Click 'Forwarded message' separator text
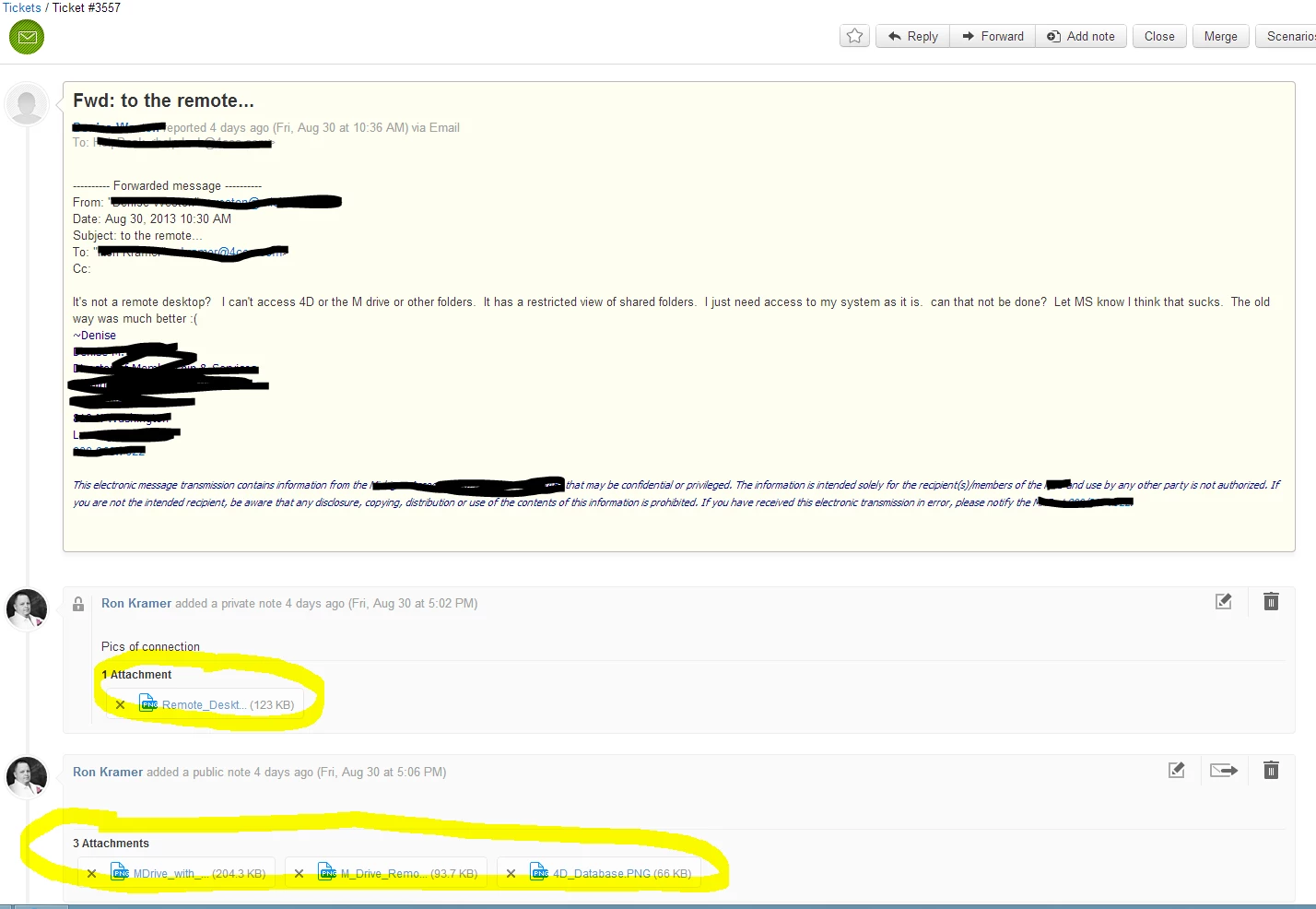Viewport: 1316px width, 909px height. 167,185
